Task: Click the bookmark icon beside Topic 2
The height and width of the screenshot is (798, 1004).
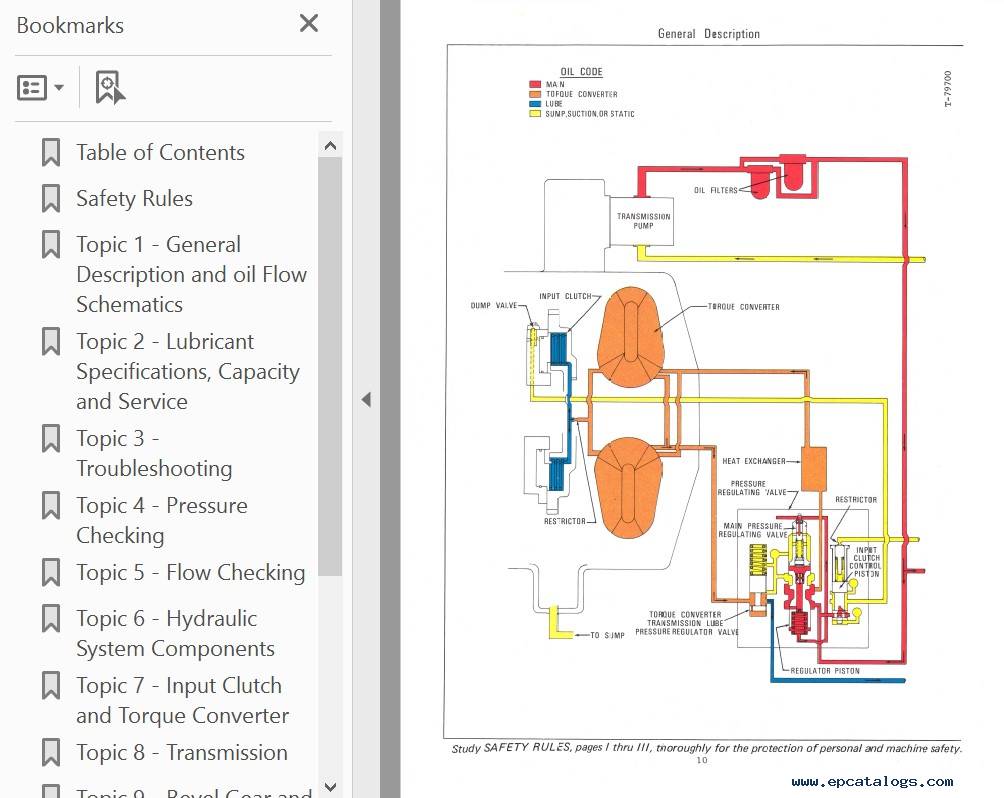Action: (51, 341)
